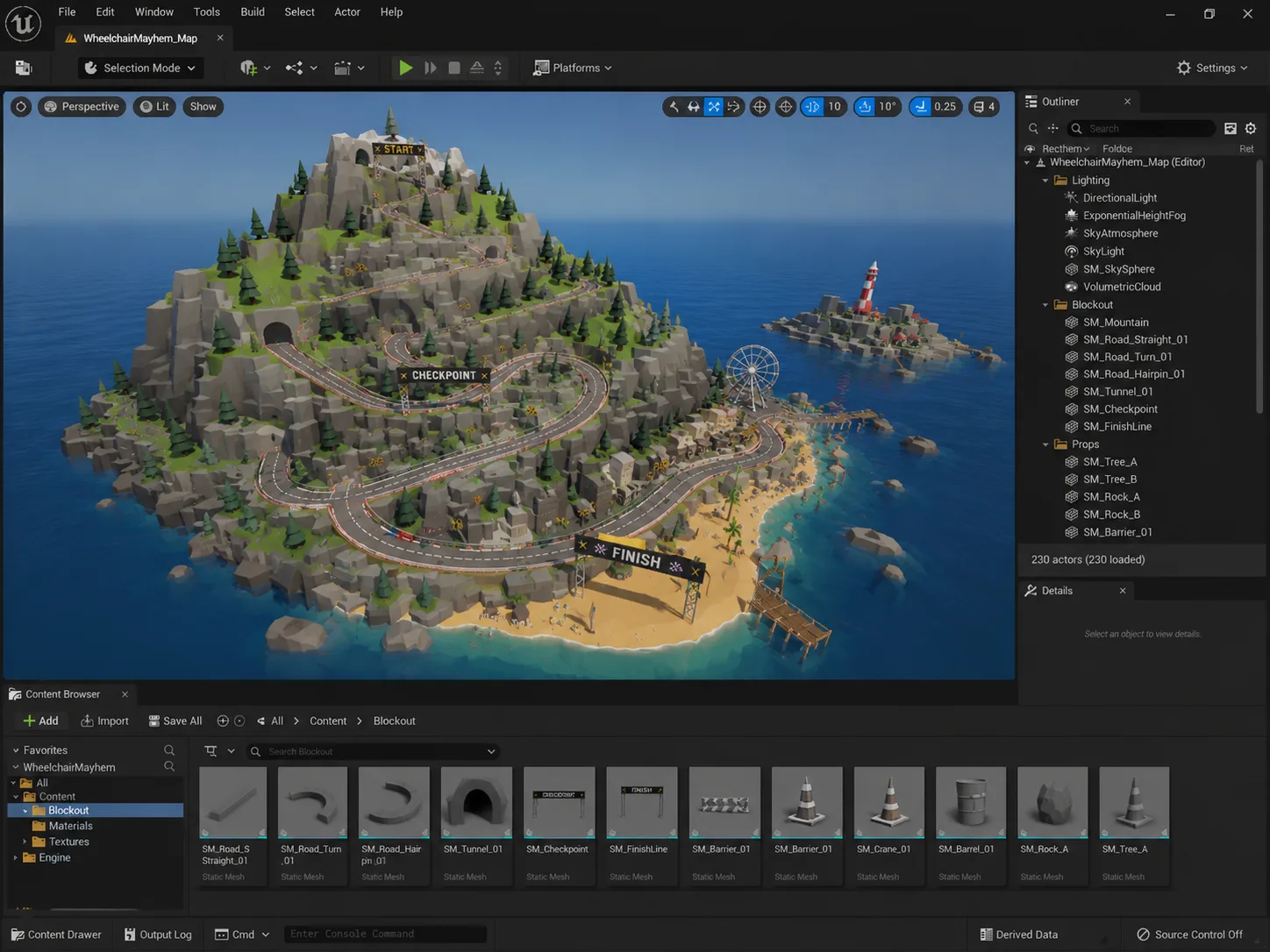Open the Actor menu
The width and height of the screenshot is (1270, 952).
click(x=347, y=12)
